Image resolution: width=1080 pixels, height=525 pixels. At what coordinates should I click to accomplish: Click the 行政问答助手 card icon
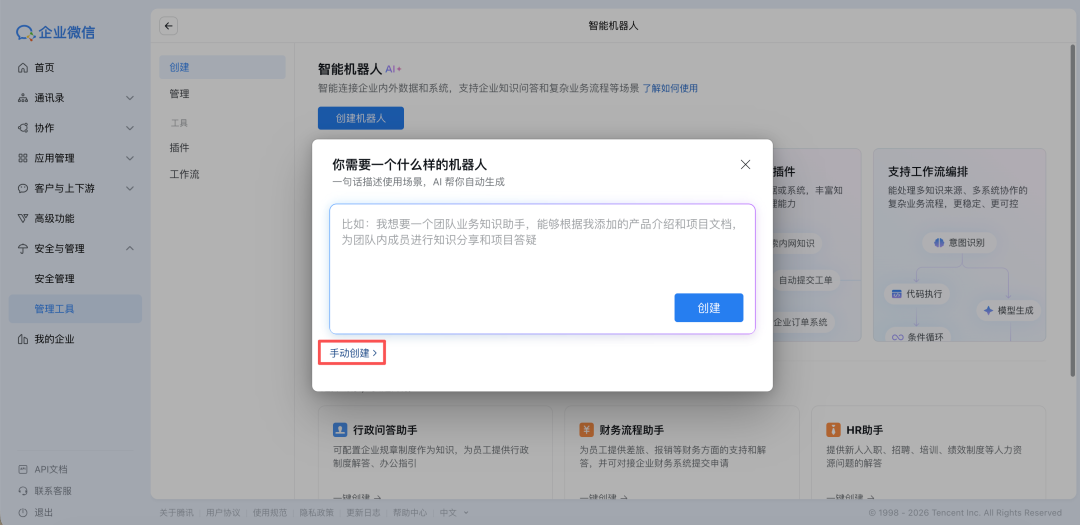pos(340,430)
